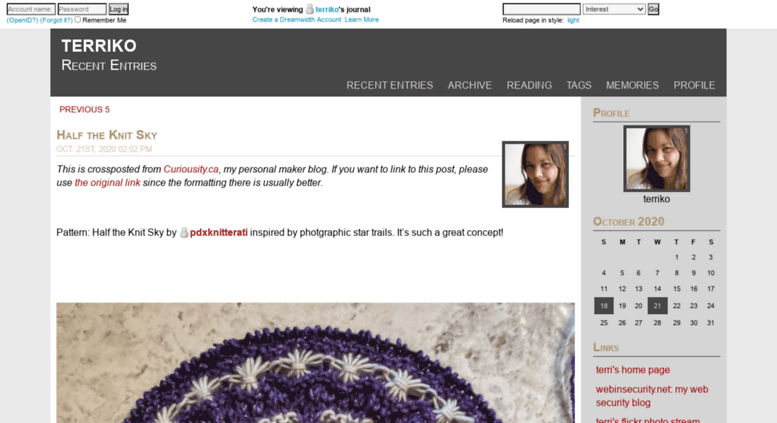The image size is (777, 423).
Task: Click the user icon before pdxknitterati
Action: click(x=184, y=232)
